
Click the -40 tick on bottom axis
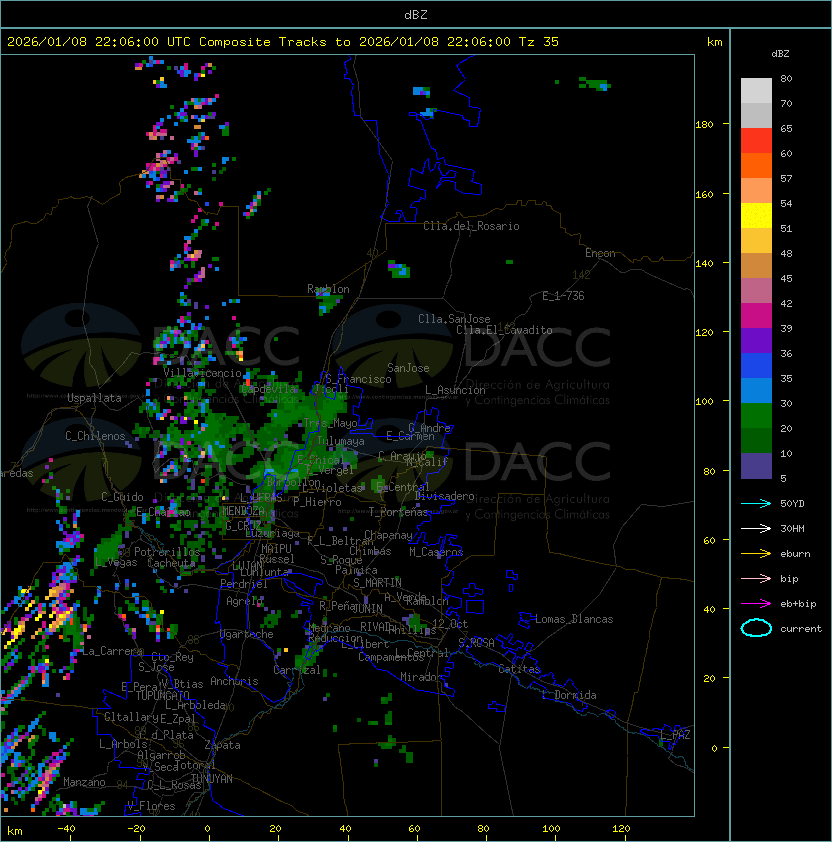point(66,829)
